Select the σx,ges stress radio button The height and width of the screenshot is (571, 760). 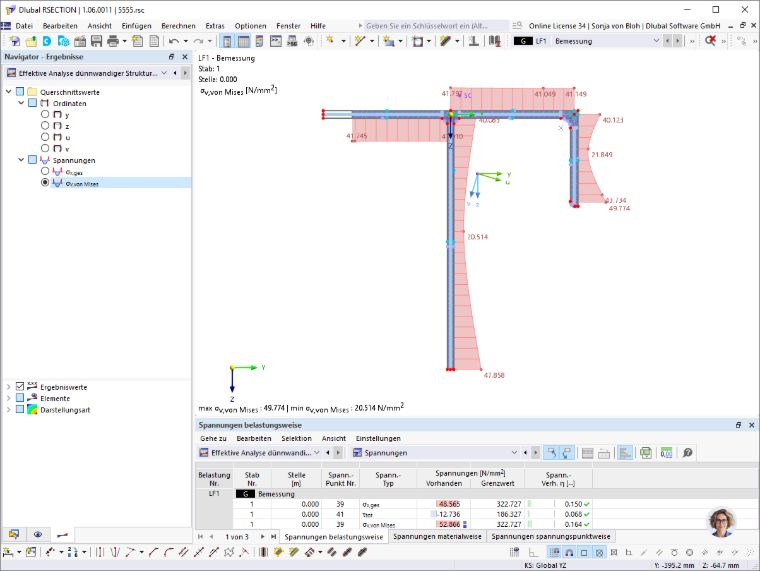click(x=45, y=171)
